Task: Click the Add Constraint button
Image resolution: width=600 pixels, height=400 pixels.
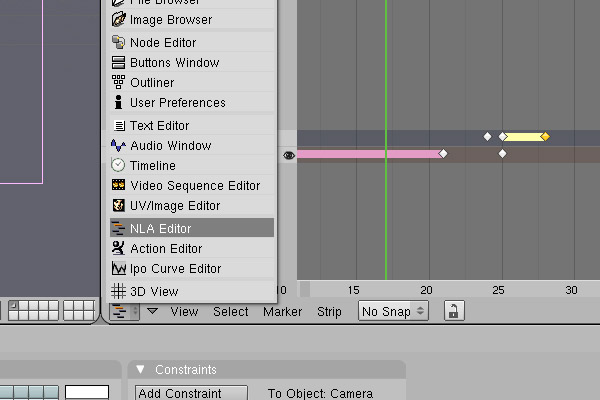Action: 191,393
